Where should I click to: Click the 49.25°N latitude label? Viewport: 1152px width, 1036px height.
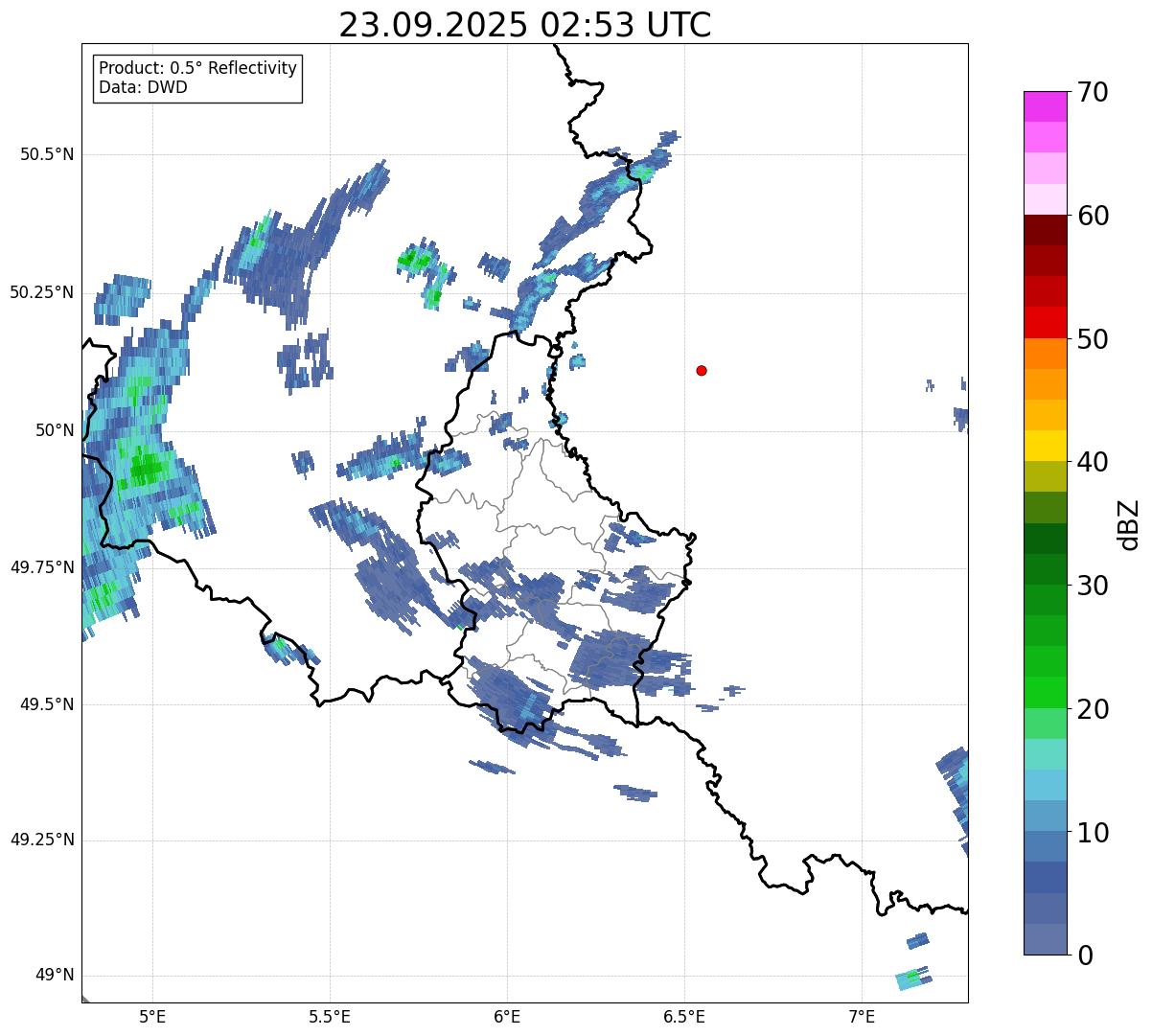click(41, 840)
